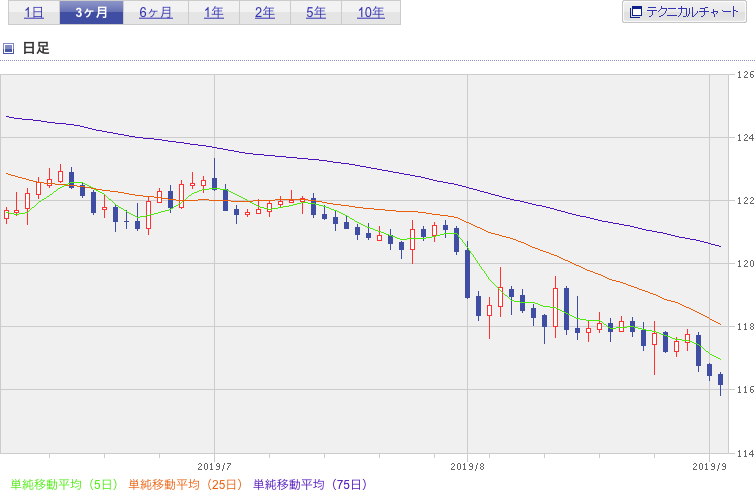Image resolution: width=755 pixels, height=493 pixels.
Task: Click the 単純移動平均（5日）green legend label
Action: point(64,484)
